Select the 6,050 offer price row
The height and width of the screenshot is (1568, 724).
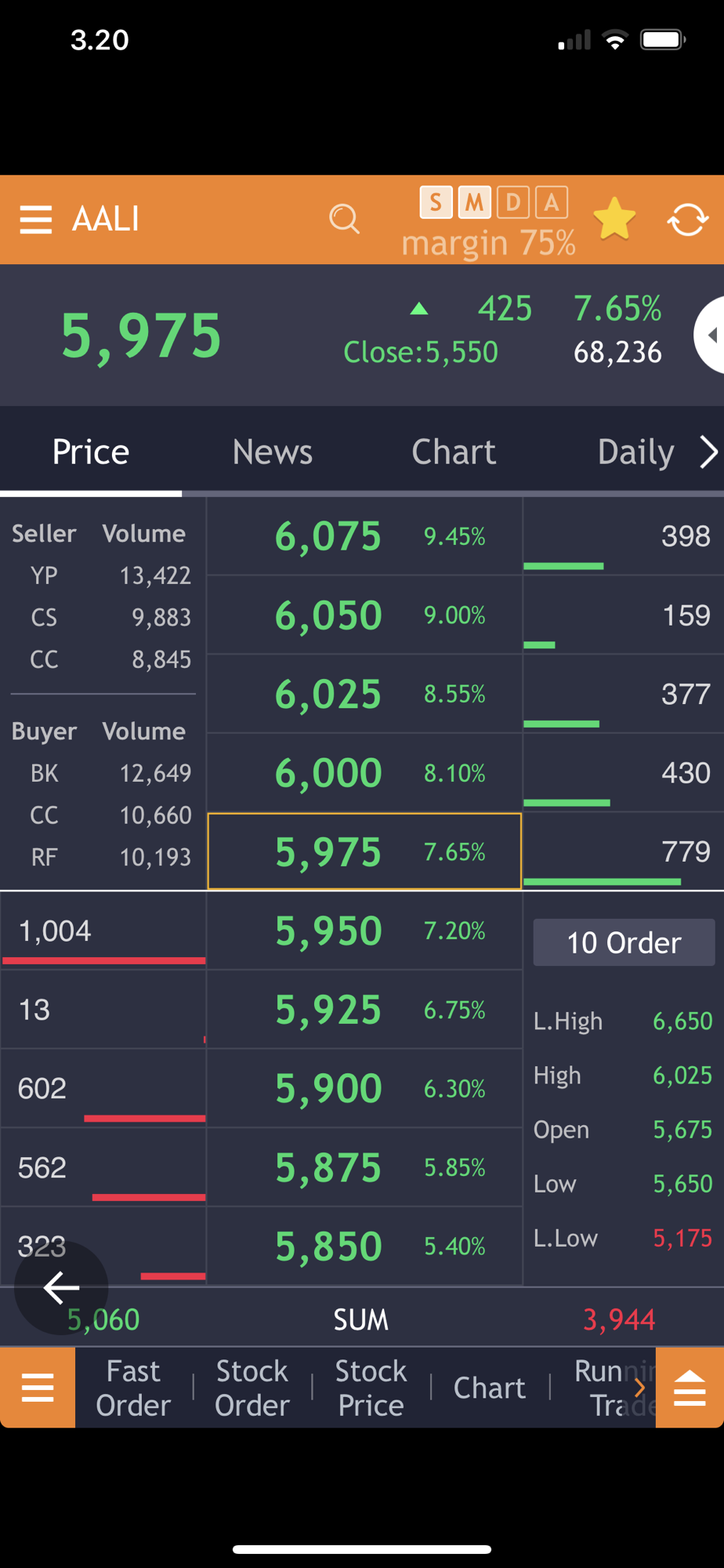(364, 615)
